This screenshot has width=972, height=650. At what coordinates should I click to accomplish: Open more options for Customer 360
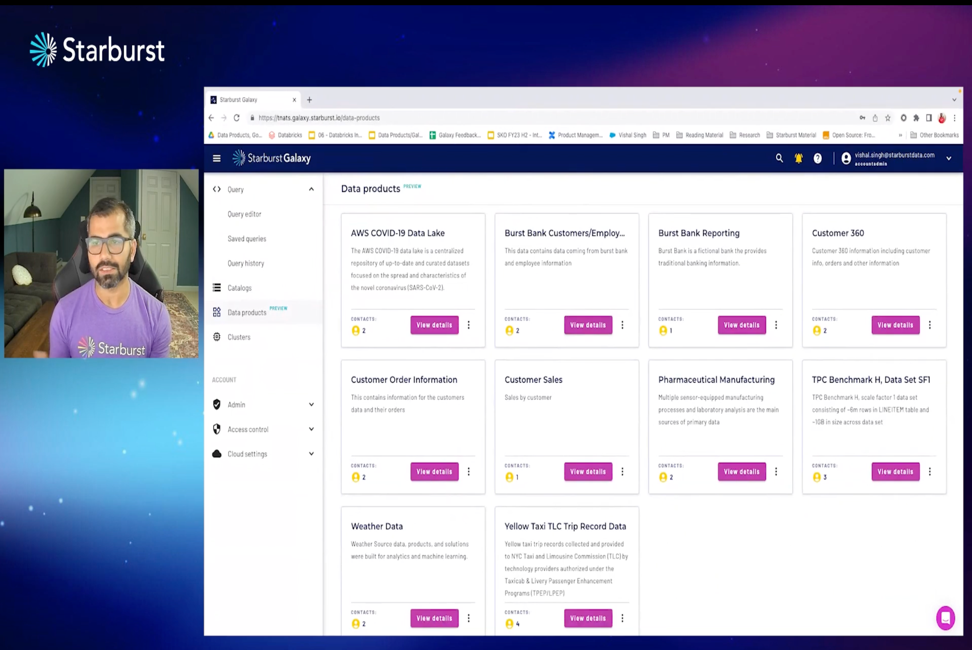tap(930, 325)
